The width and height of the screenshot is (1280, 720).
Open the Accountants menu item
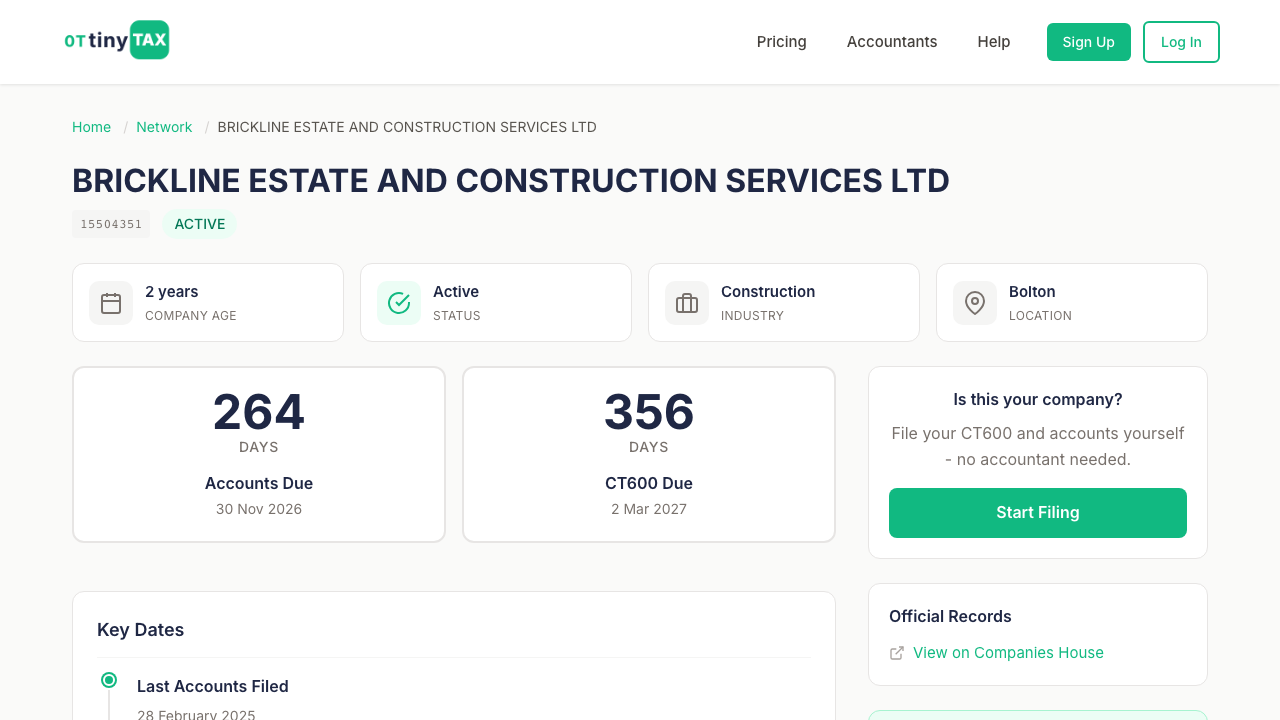click(x=892, y=41)
